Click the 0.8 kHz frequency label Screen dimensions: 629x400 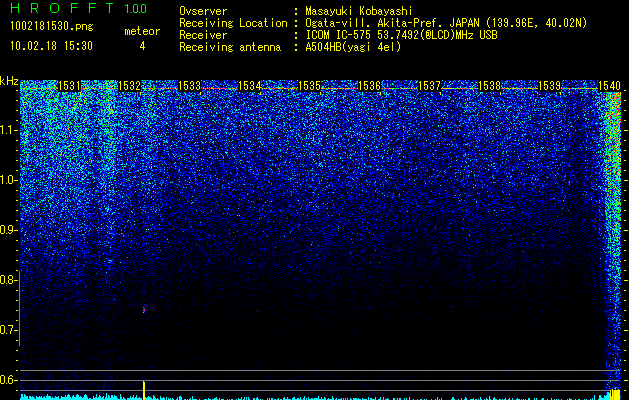tap(8, 280)
